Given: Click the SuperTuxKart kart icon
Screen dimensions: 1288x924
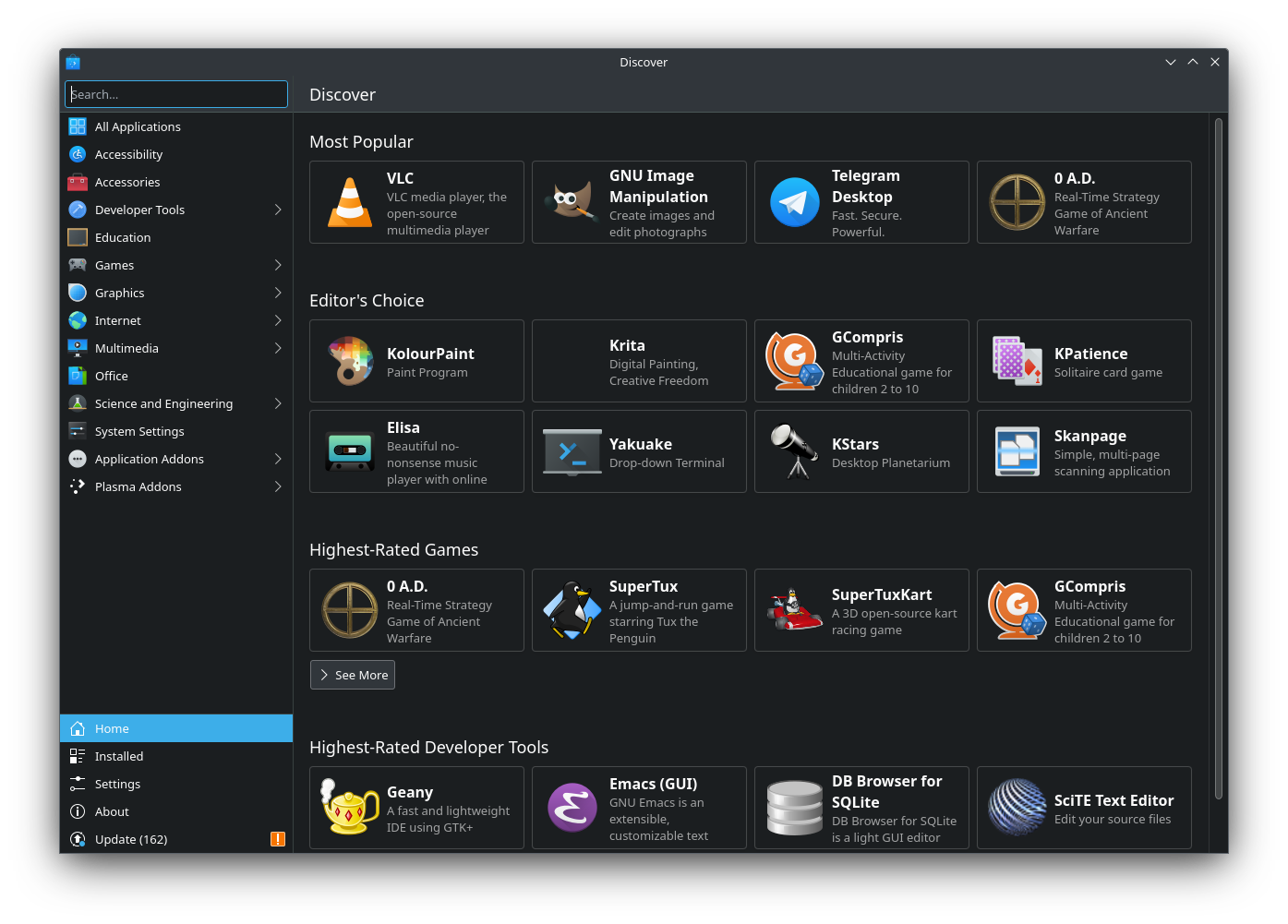Looking at the screenshot, I should (795, 610).
